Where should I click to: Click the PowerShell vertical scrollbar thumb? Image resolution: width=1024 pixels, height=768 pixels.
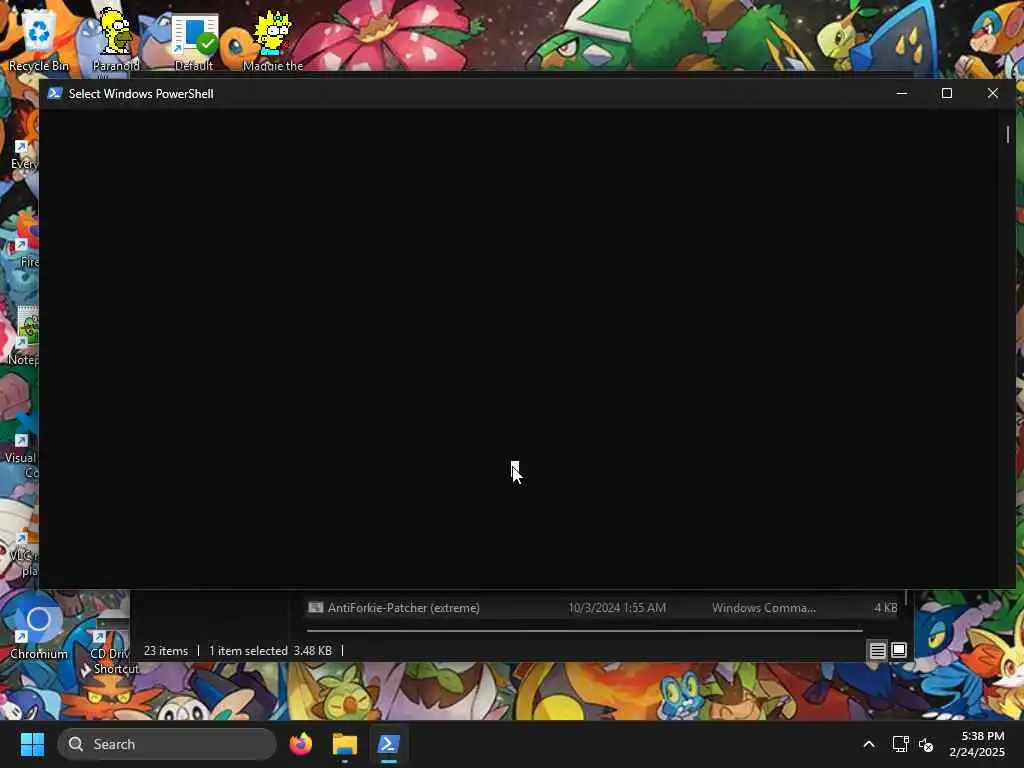coord(1008,135)
